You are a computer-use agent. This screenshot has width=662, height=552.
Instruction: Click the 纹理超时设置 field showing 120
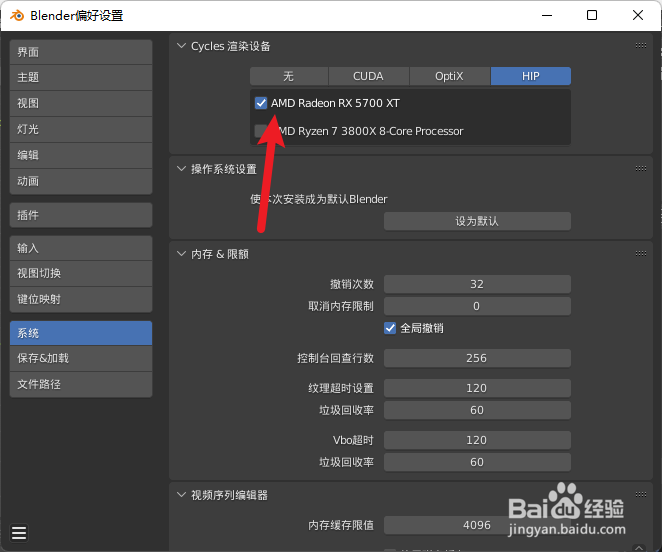pos(477,388)
